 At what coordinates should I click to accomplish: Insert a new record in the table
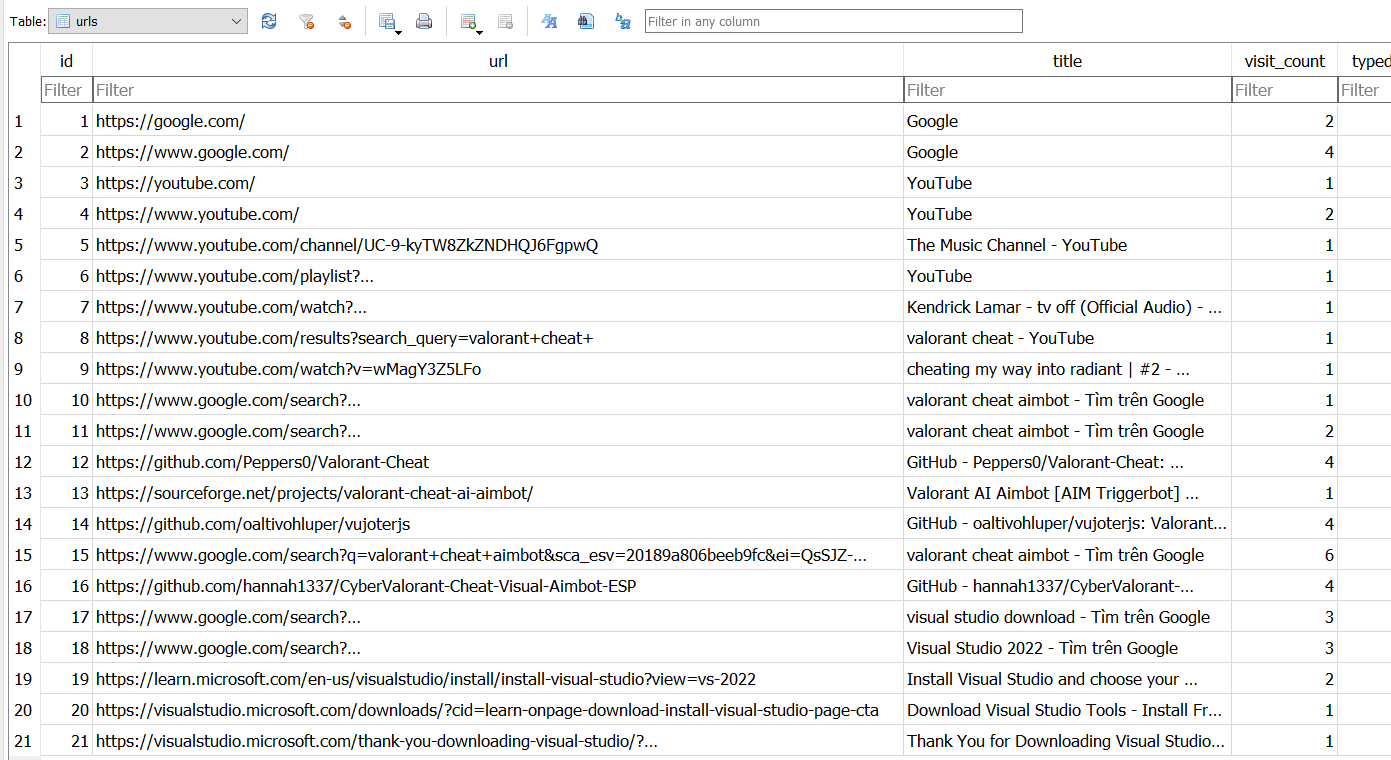[468, 21]
